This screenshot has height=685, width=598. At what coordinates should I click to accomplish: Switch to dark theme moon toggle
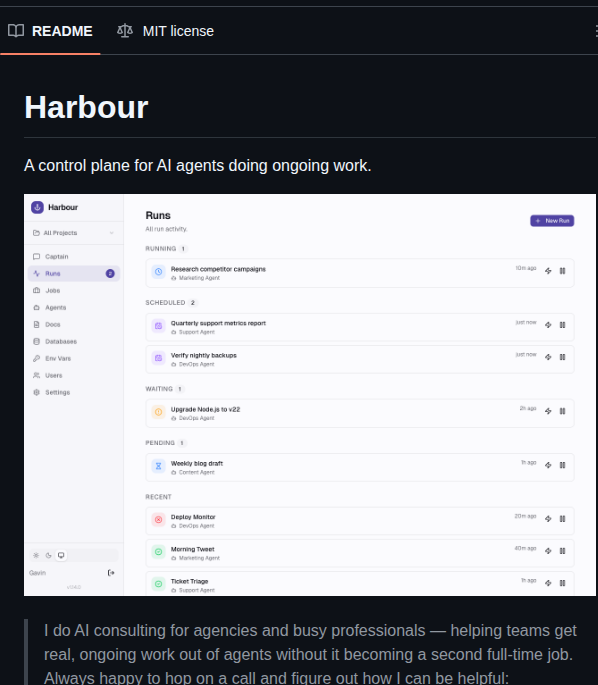pos(48,555)
